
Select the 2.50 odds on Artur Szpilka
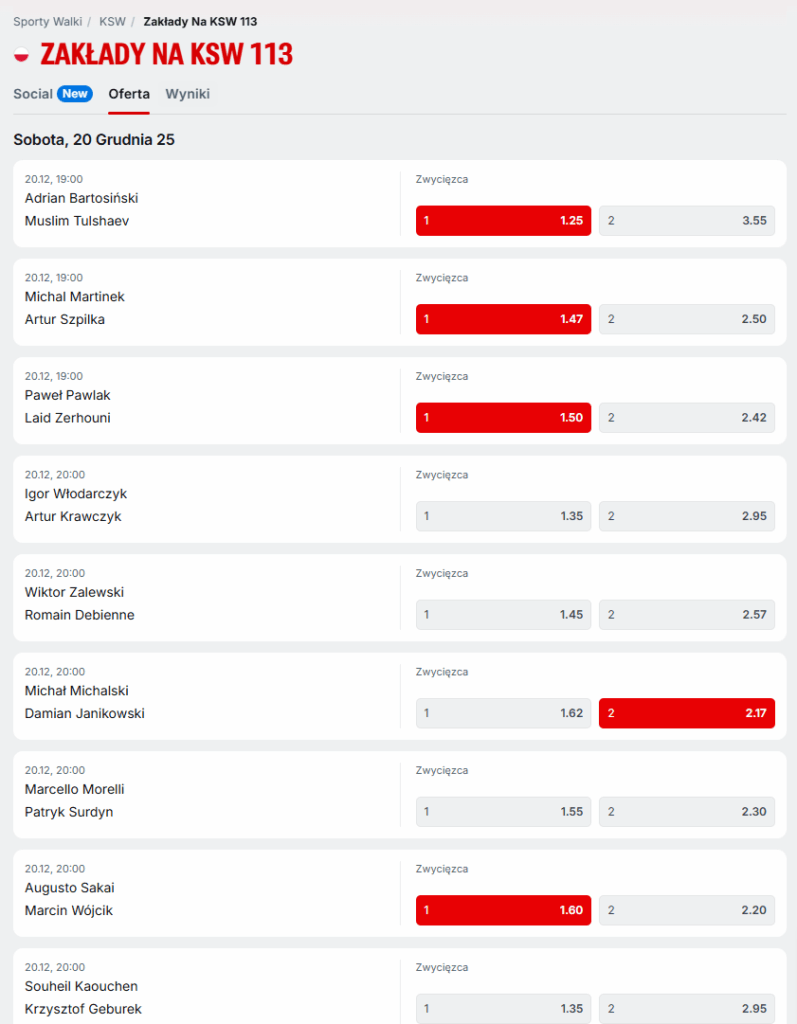(686, 319)
